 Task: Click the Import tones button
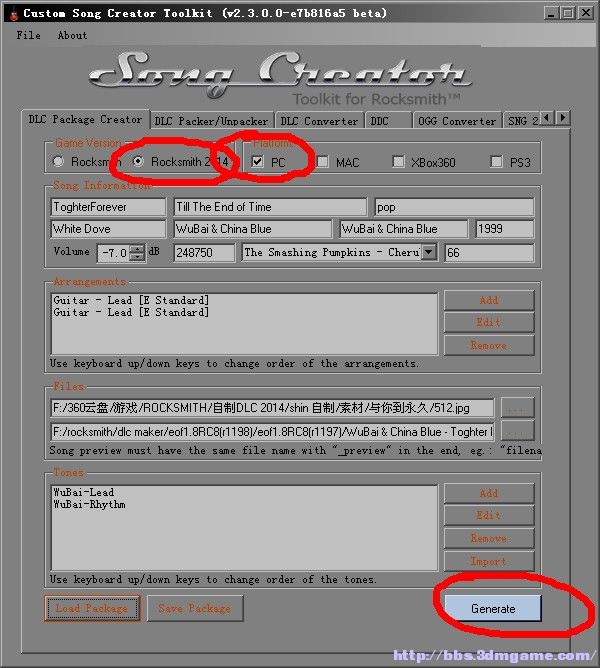(489, 561)
